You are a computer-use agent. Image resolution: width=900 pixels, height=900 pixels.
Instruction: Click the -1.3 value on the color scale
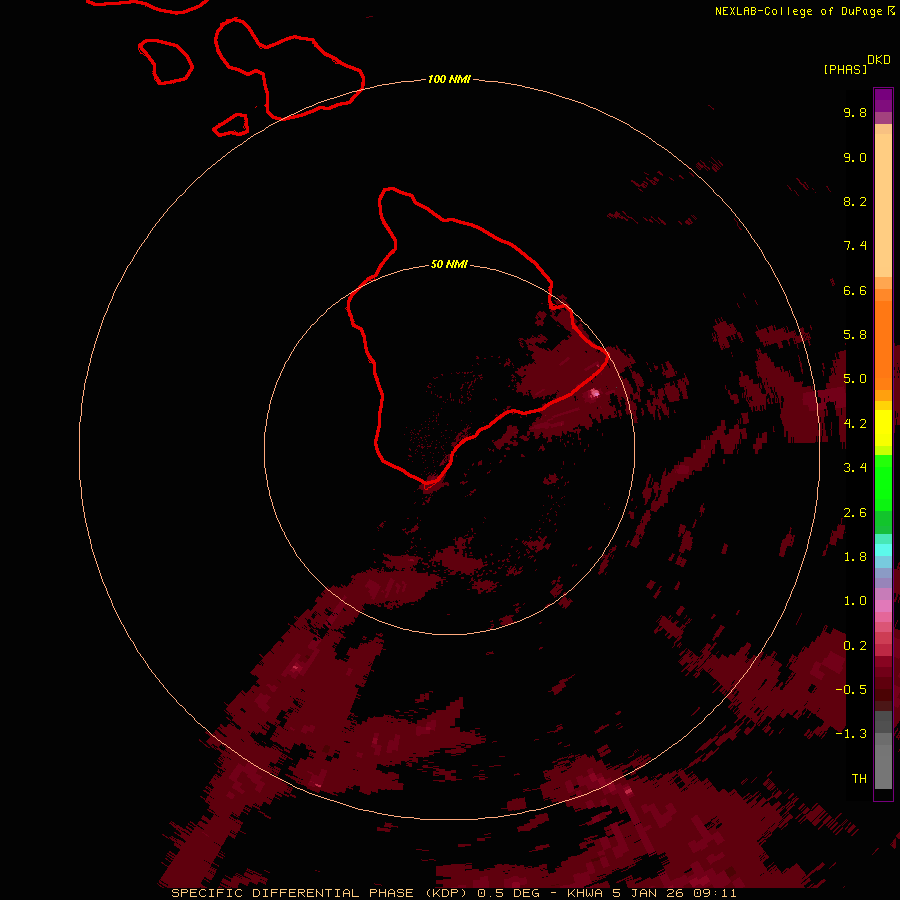tap(851, 734)
